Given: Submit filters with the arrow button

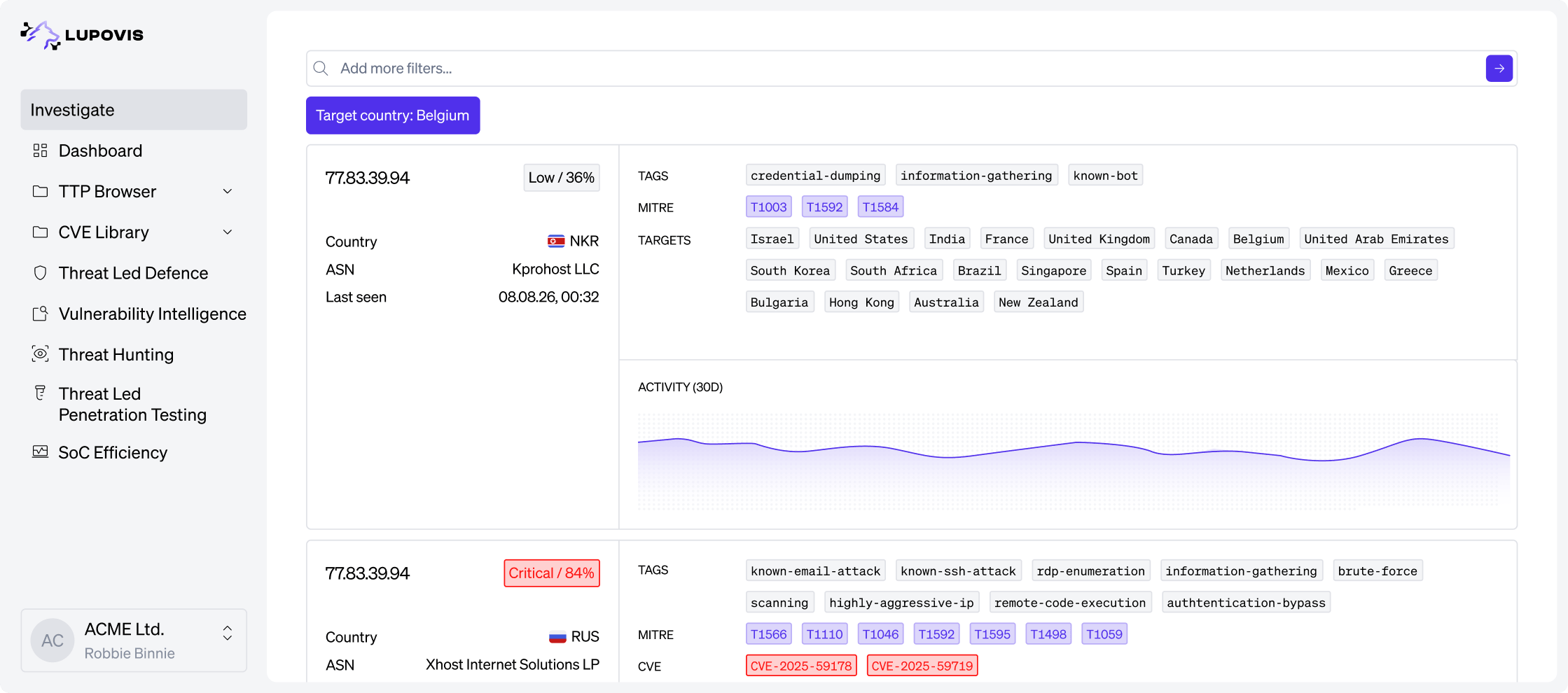Looking at the screenshot, I should click(1499, 69).
